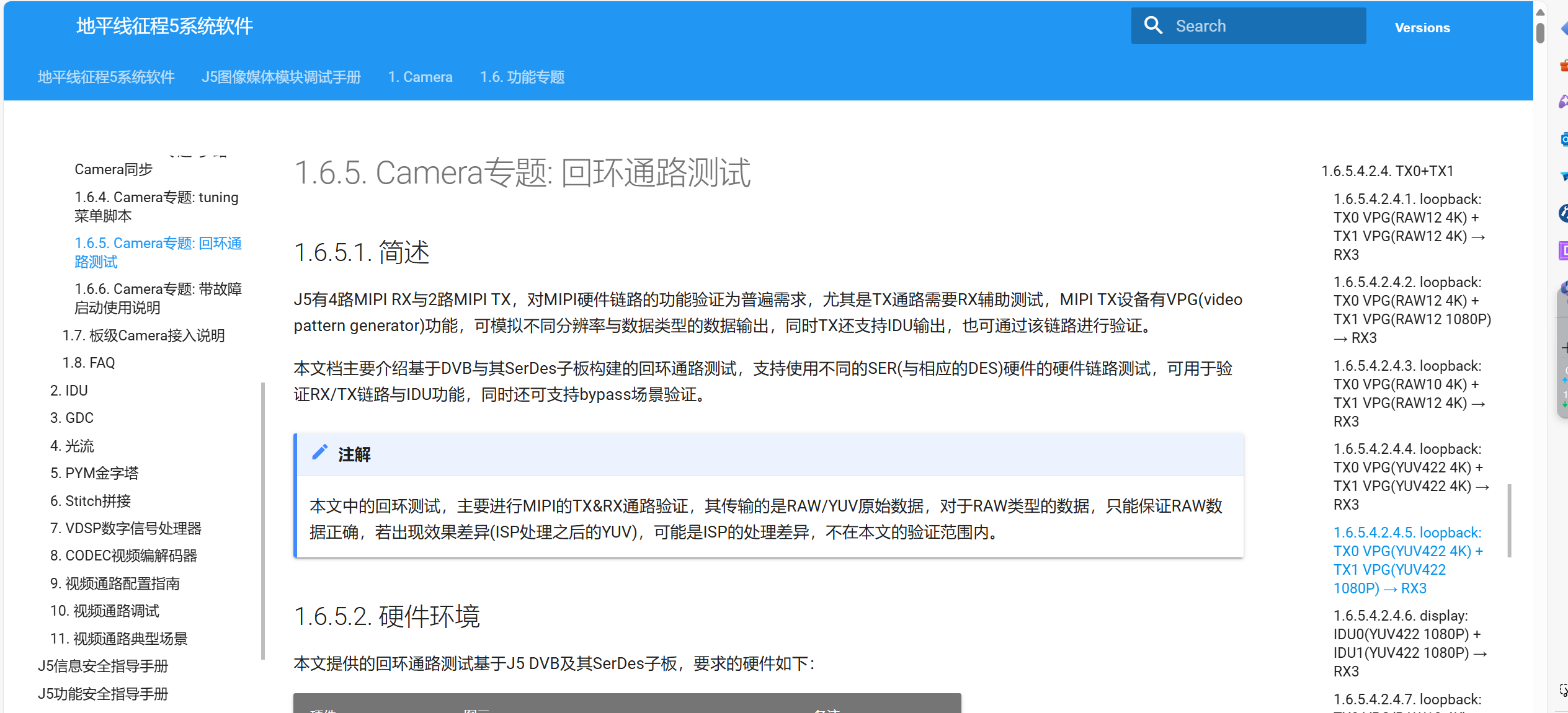
Task: Click the right table-of-contents scrollbar thumb
Action: point(1509,521)
